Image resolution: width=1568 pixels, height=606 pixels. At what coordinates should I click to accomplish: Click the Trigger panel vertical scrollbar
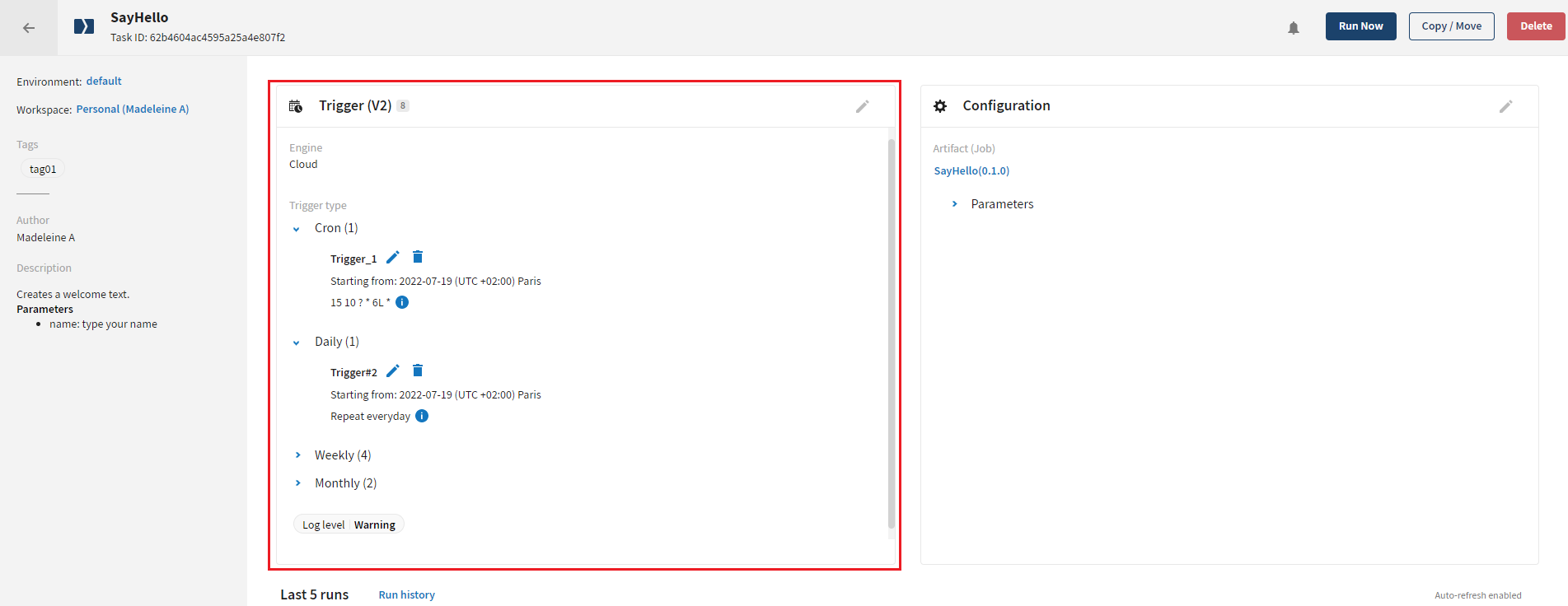(x=891, y=329)
